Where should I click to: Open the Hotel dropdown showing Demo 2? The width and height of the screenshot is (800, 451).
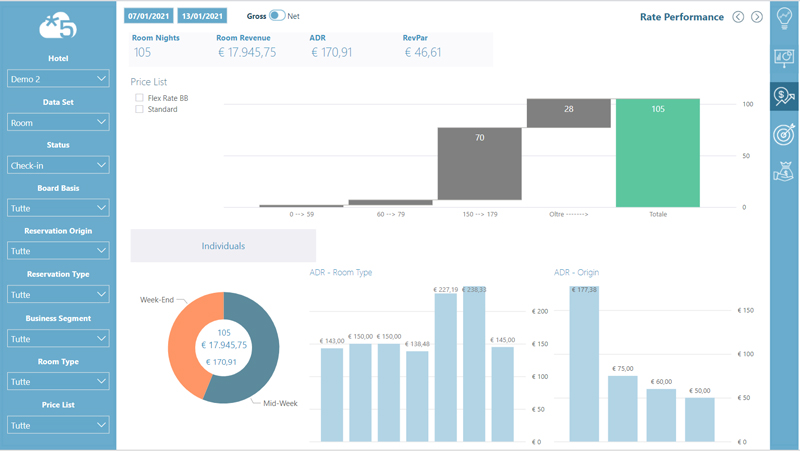[58, 79]
